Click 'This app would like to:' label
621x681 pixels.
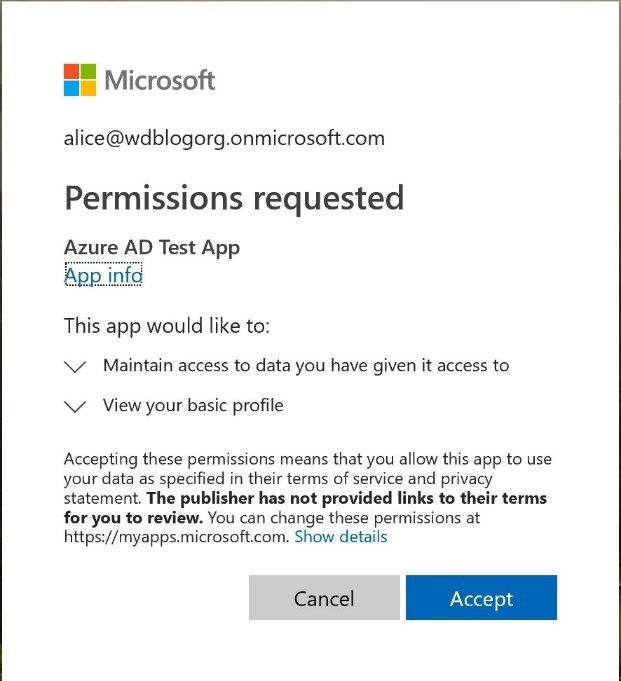[167, 326]
